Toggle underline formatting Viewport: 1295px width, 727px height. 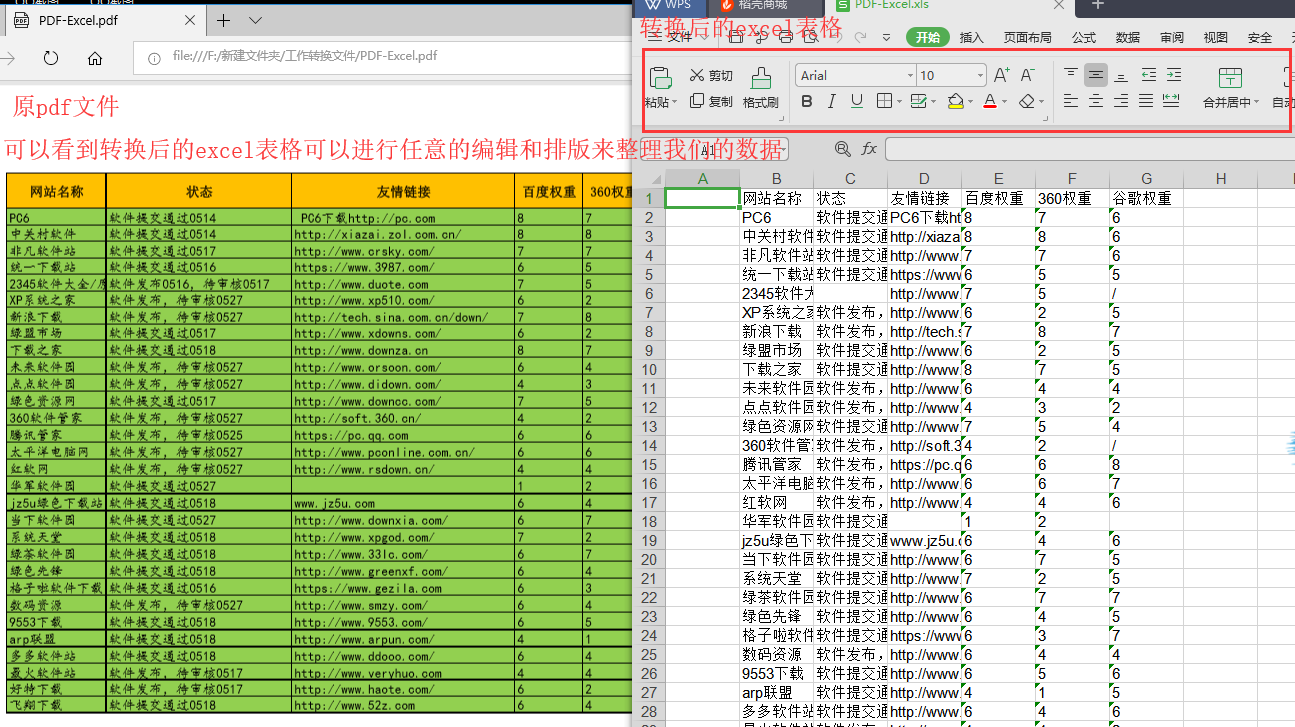click(x=857, y=101)
